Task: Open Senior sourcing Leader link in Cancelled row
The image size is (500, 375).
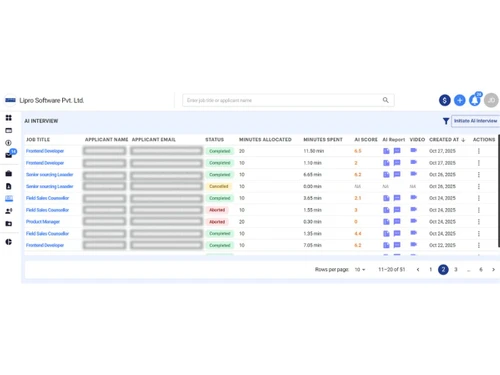Action: point(50,186)
